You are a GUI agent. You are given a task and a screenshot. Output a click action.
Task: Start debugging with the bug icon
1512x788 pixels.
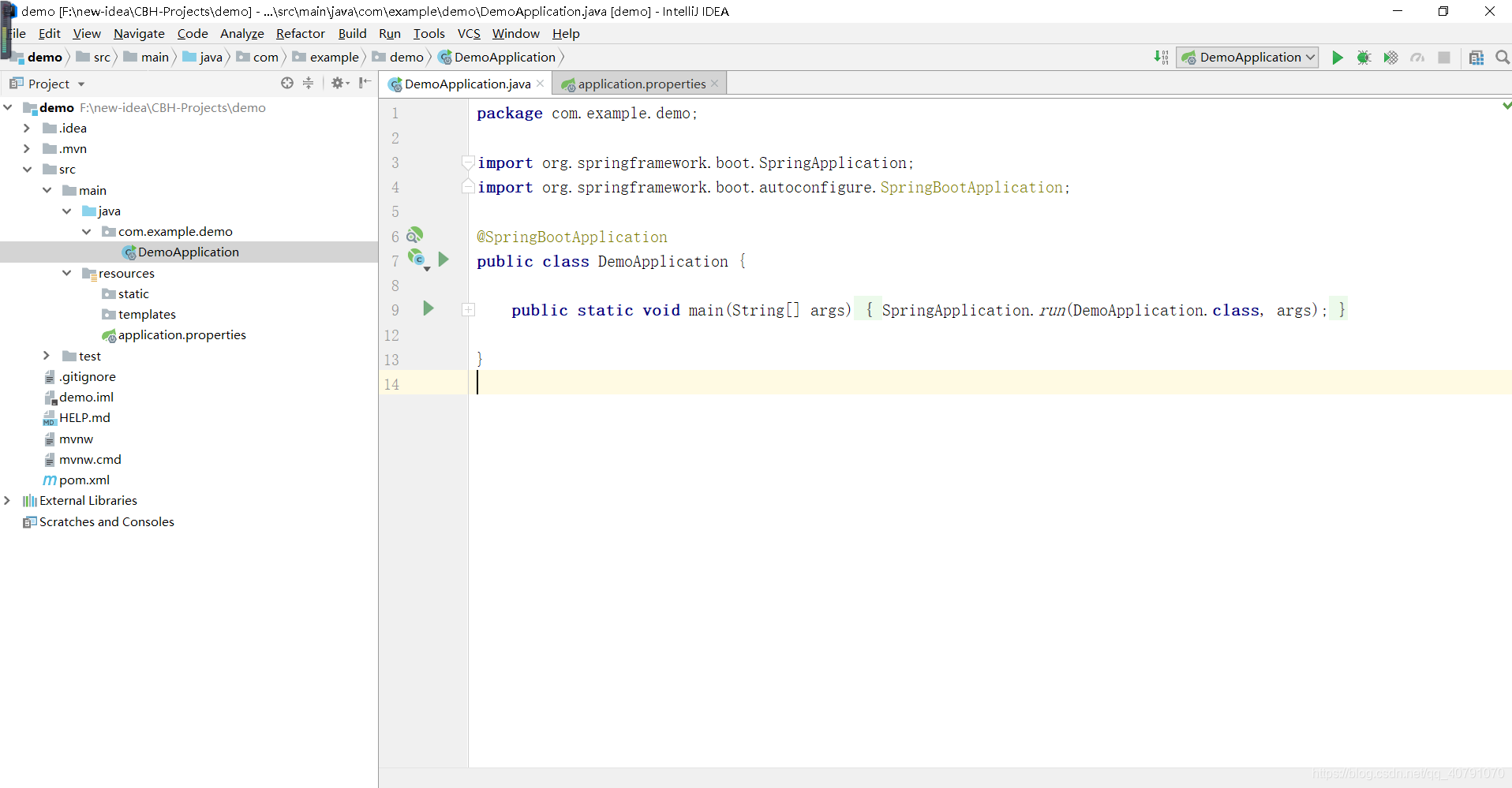coord(1364,58)
